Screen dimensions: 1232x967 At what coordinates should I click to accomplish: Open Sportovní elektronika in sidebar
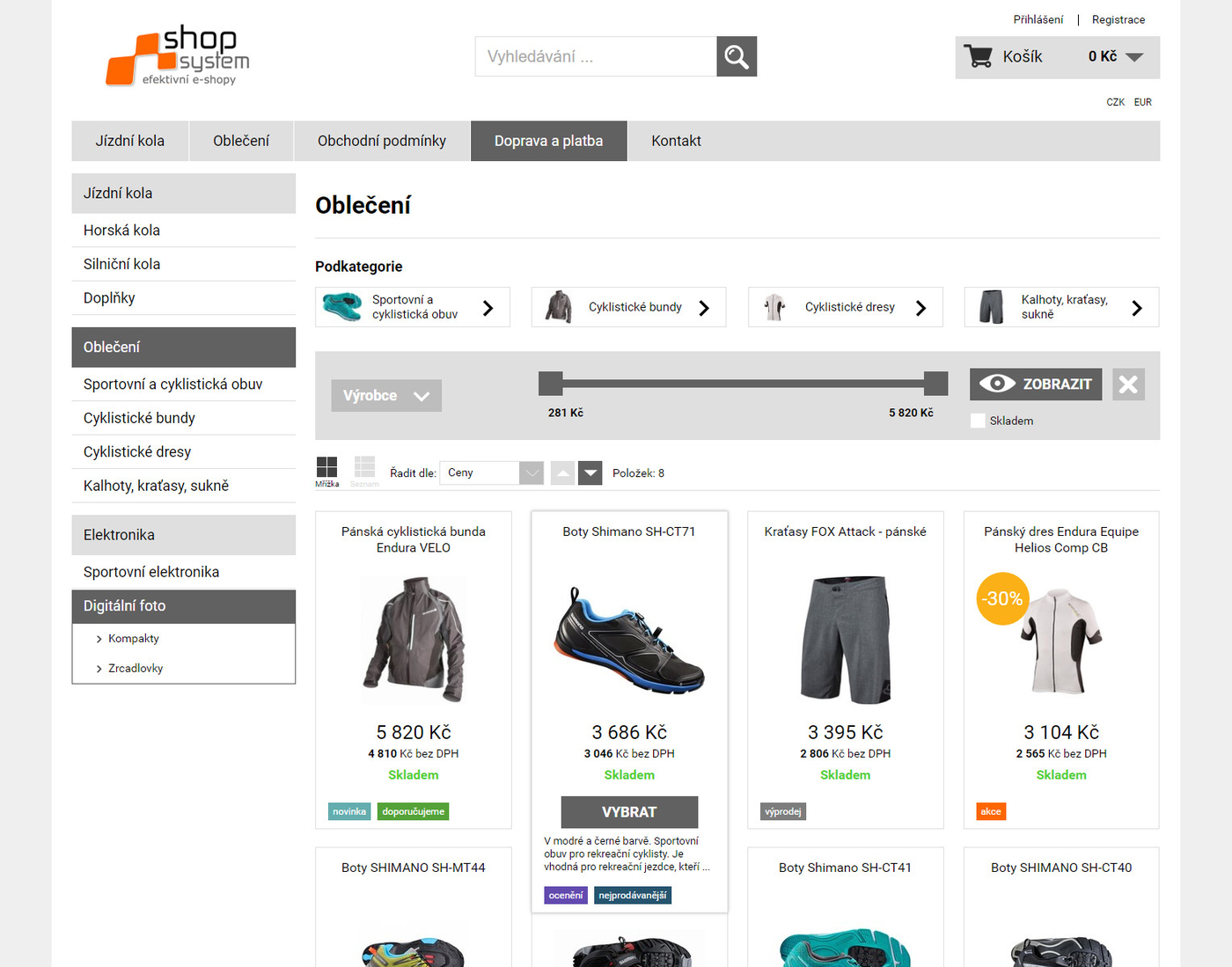click(x=184, y=572)
